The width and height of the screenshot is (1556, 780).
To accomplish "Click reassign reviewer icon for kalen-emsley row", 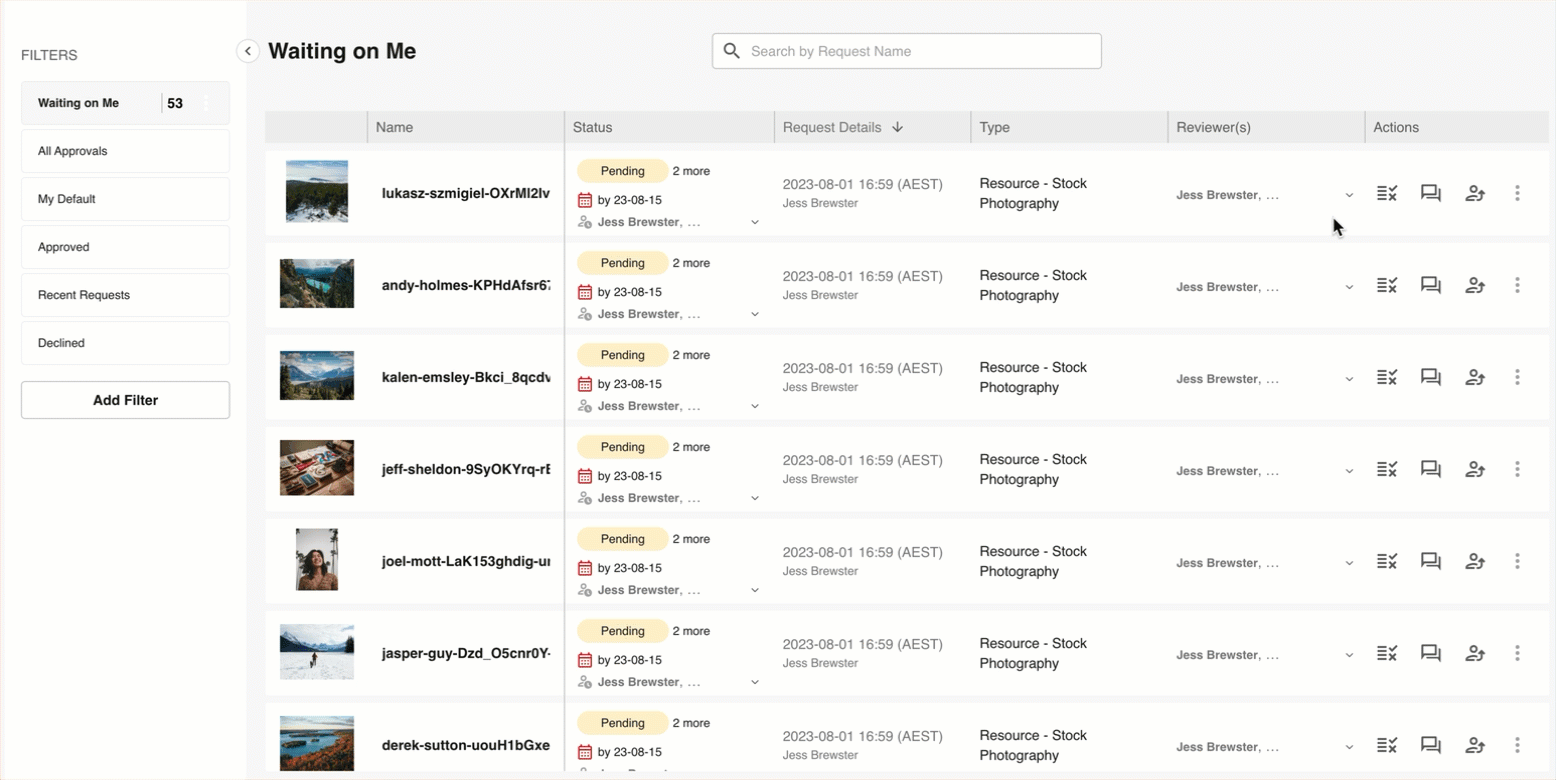I will (x=1474, y=378).
